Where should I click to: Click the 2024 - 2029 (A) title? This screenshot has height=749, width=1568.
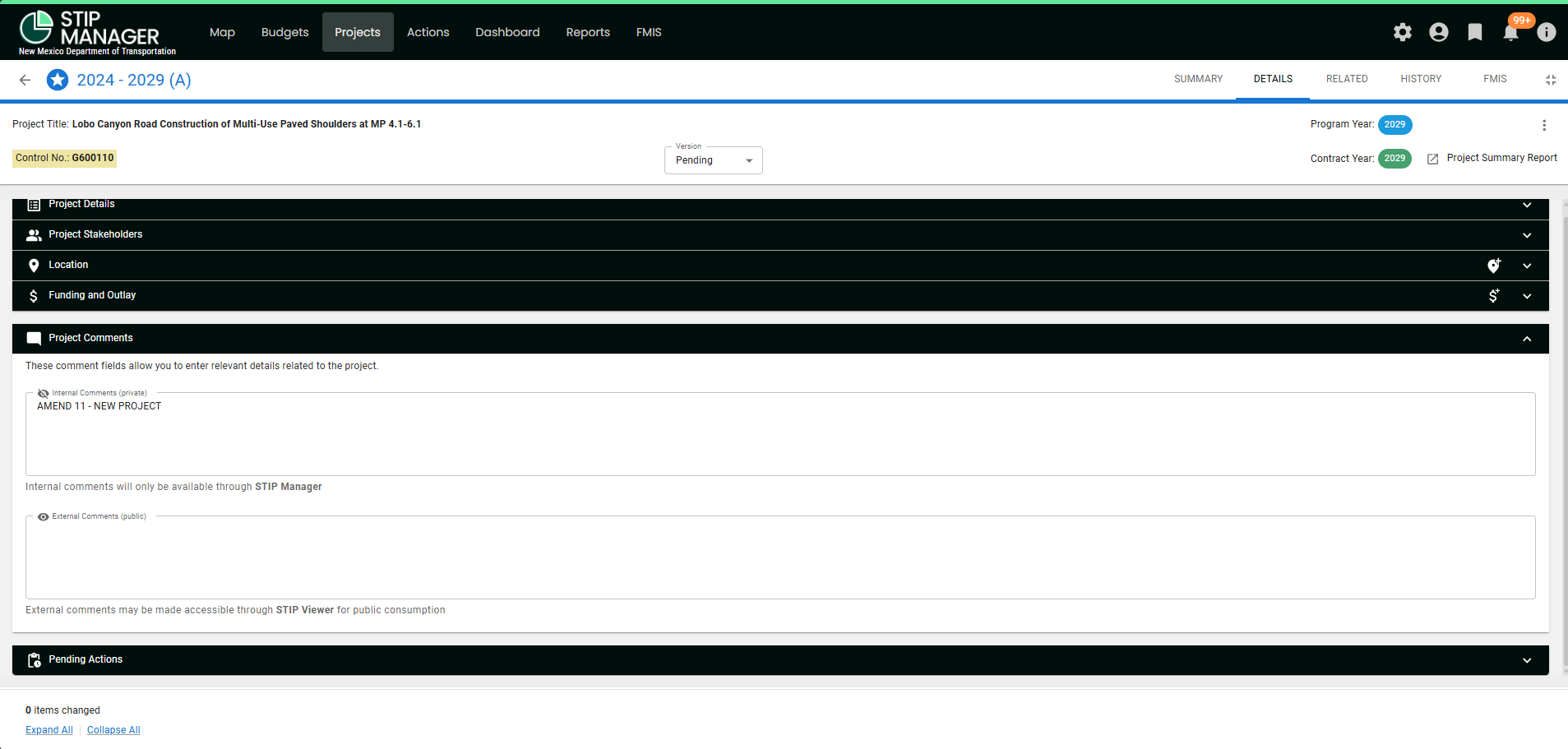click(134, 80)
